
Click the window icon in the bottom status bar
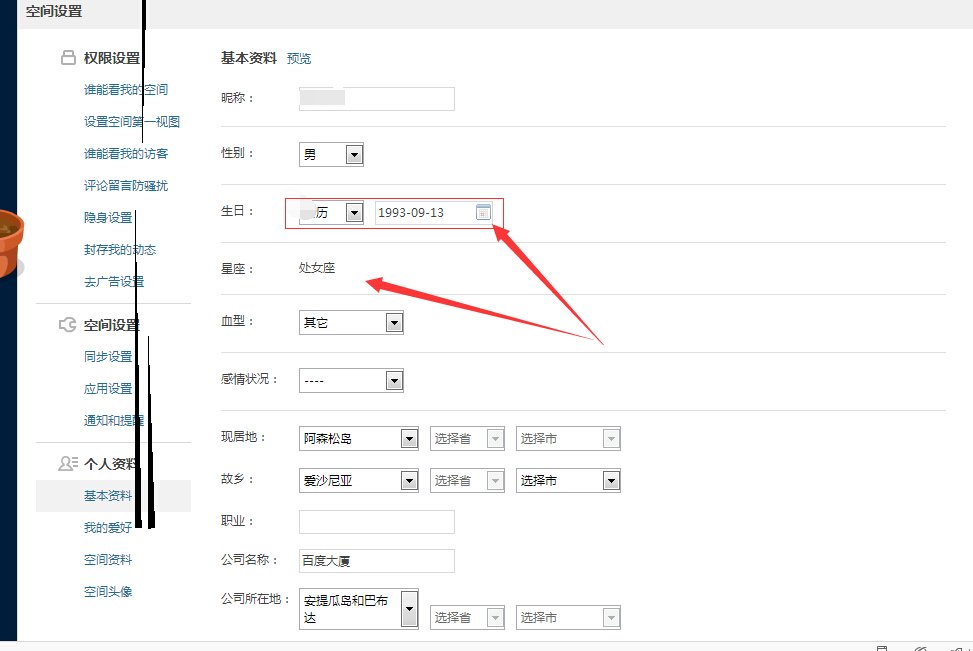click(882, 648)
